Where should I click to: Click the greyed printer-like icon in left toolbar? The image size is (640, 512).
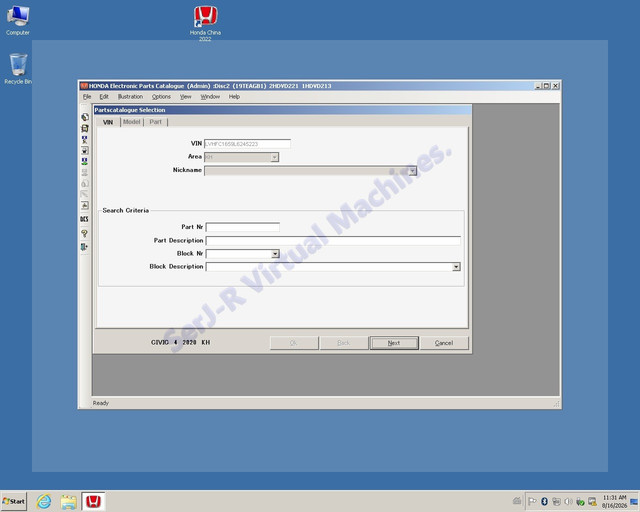tap(84, 172)
